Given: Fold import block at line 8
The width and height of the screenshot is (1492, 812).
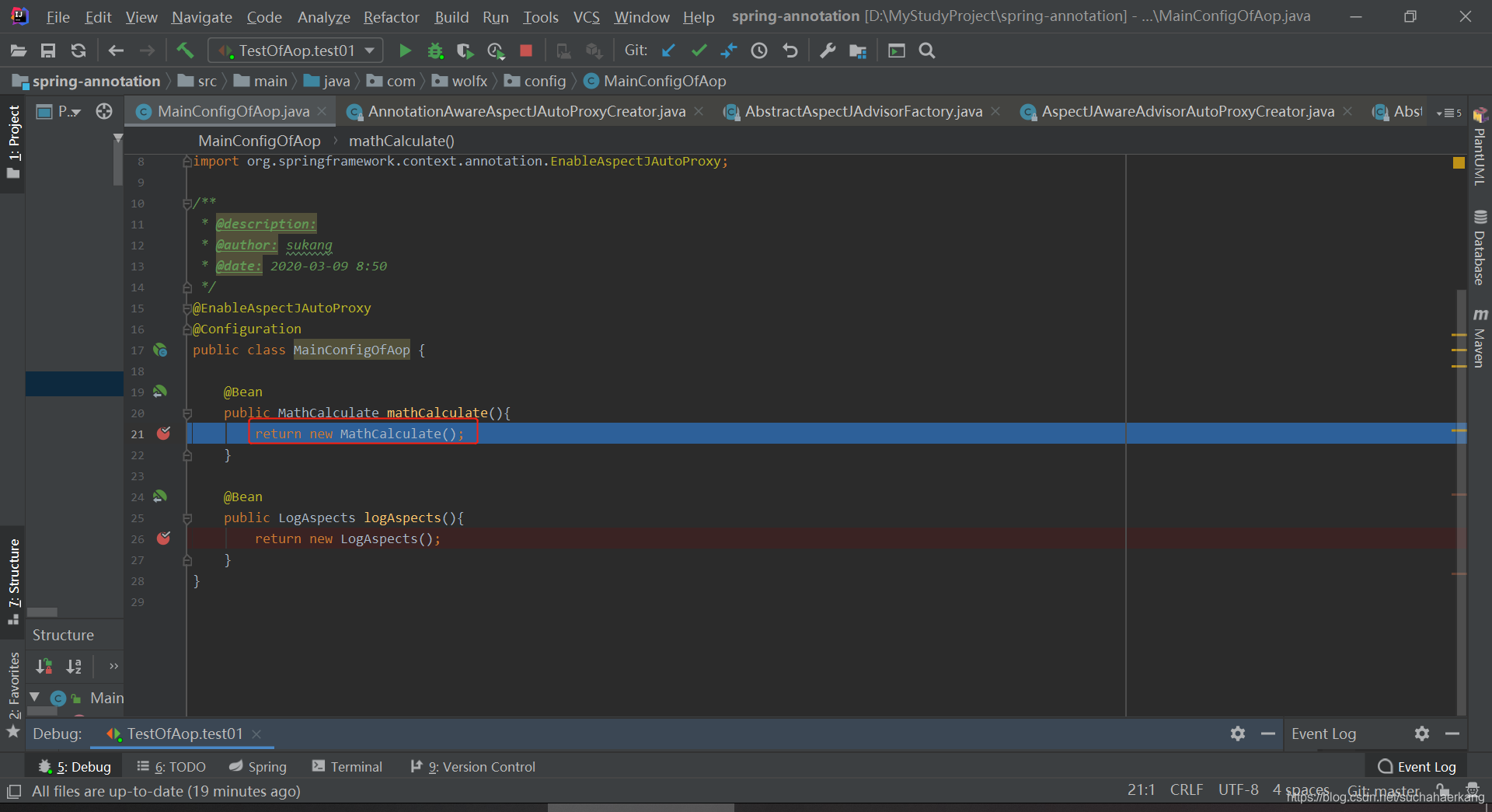Looking at the screenshot, I should click(187, 162).
